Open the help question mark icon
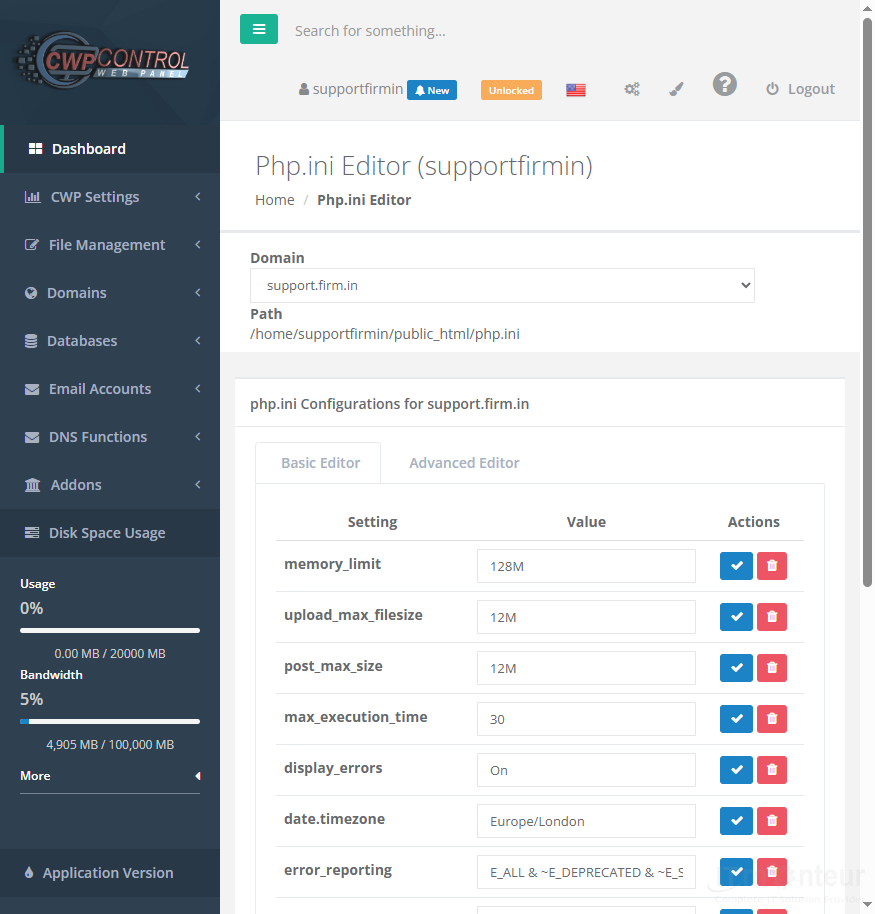 point(725,85)
